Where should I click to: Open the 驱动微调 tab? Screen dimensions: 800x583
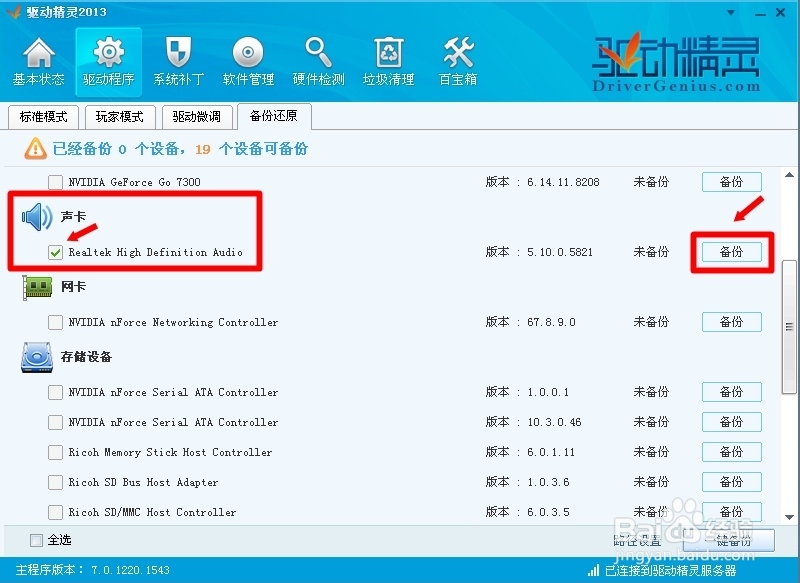click(196, 117)
